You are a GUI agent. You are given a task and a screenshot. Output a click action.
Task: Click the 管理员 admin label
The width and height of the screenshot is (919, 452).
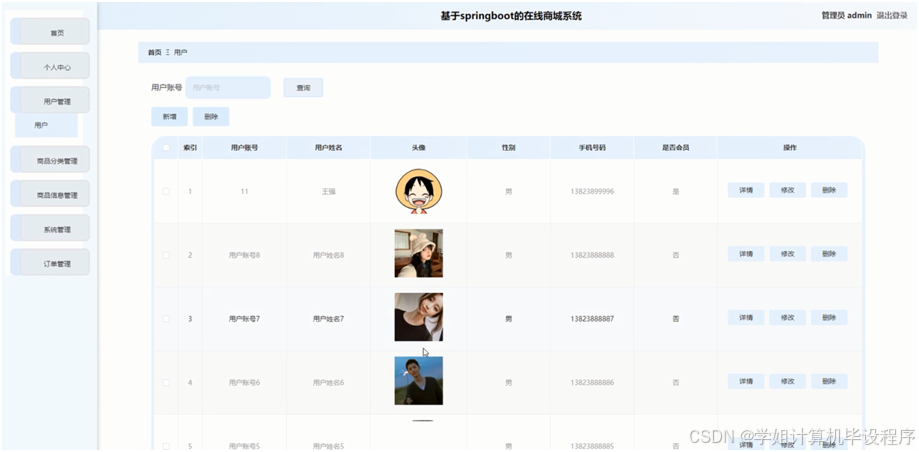point(846,16)
